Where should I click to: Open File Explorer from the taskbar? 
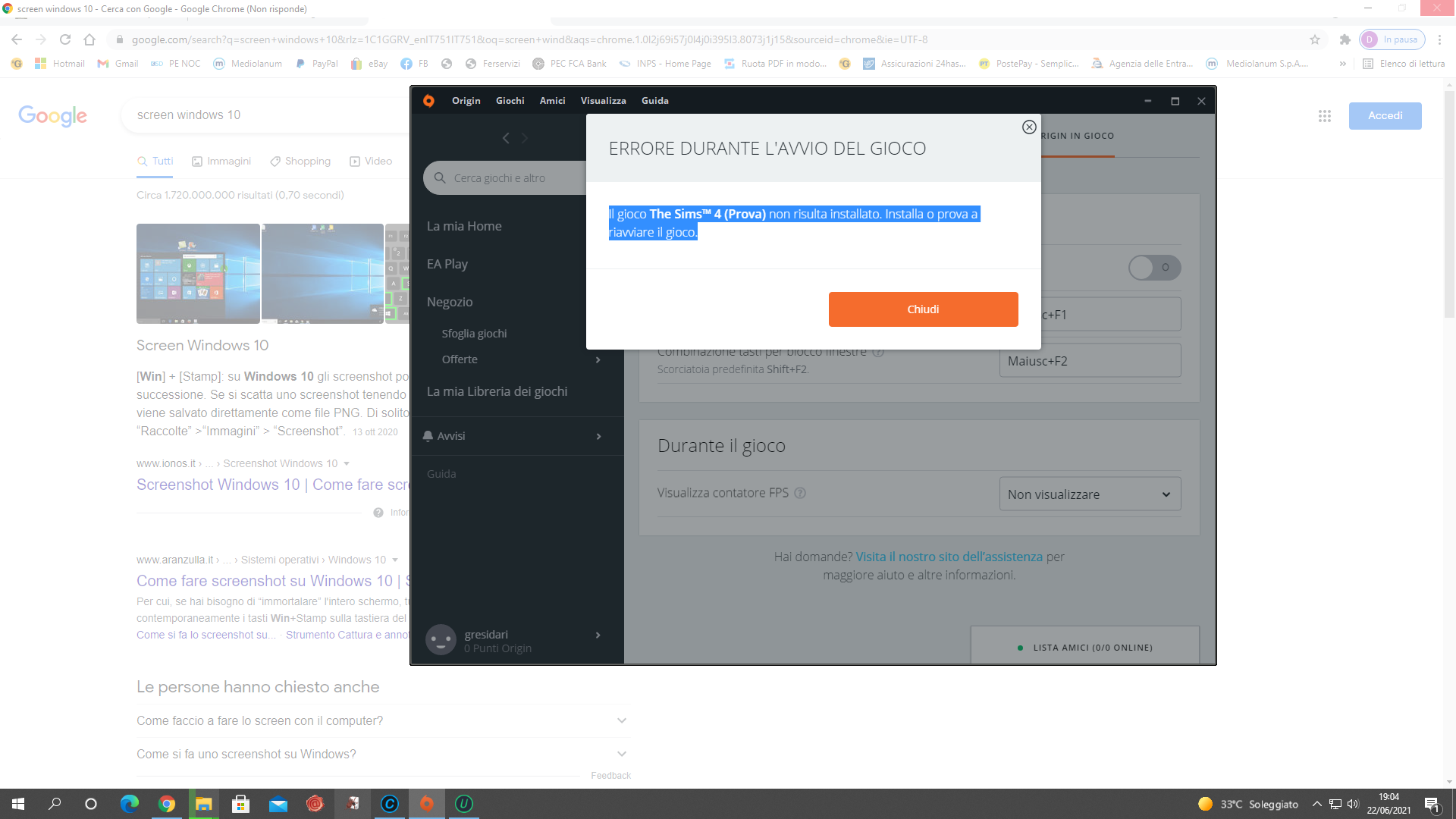(x=204, y=804)
